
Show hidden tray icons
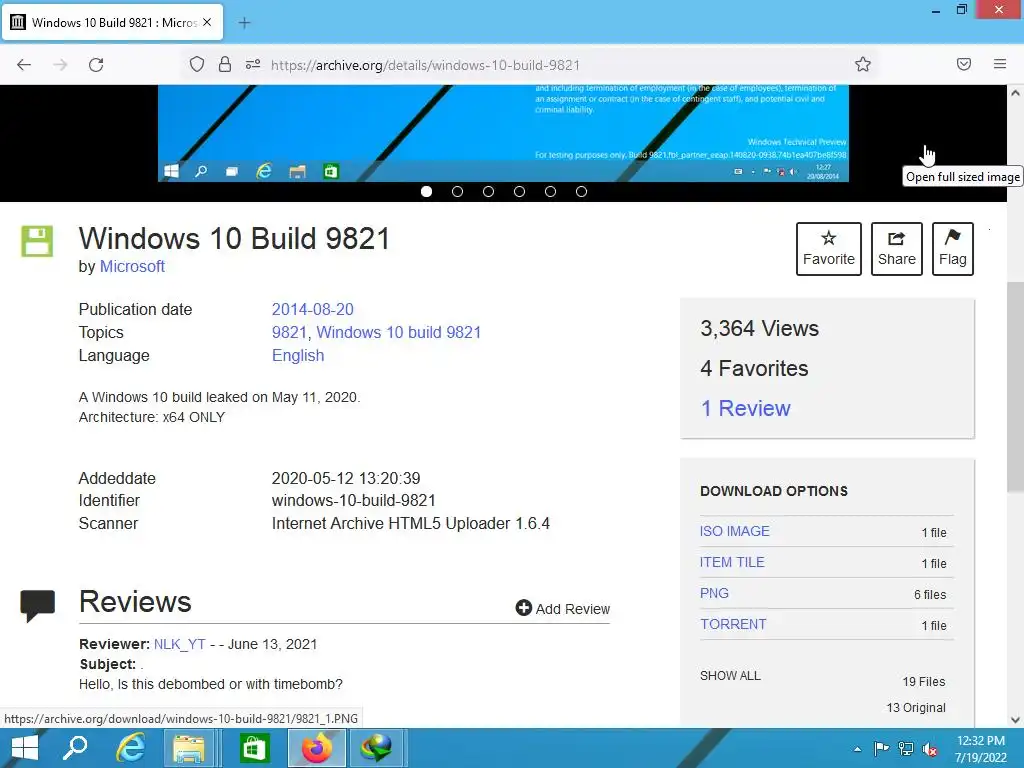[857, 749]
